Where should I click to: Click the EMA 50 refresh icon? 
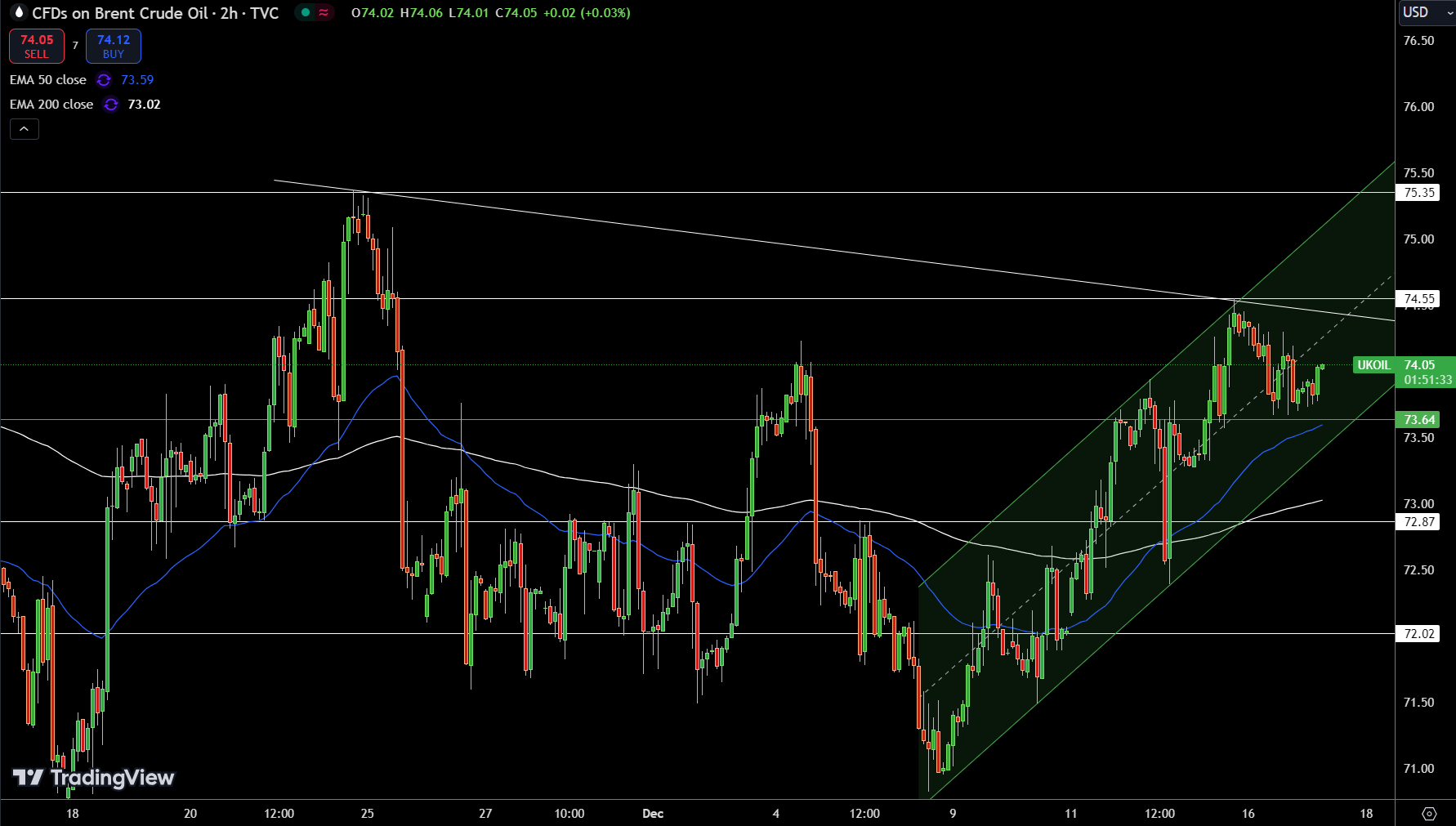[104, 80]
